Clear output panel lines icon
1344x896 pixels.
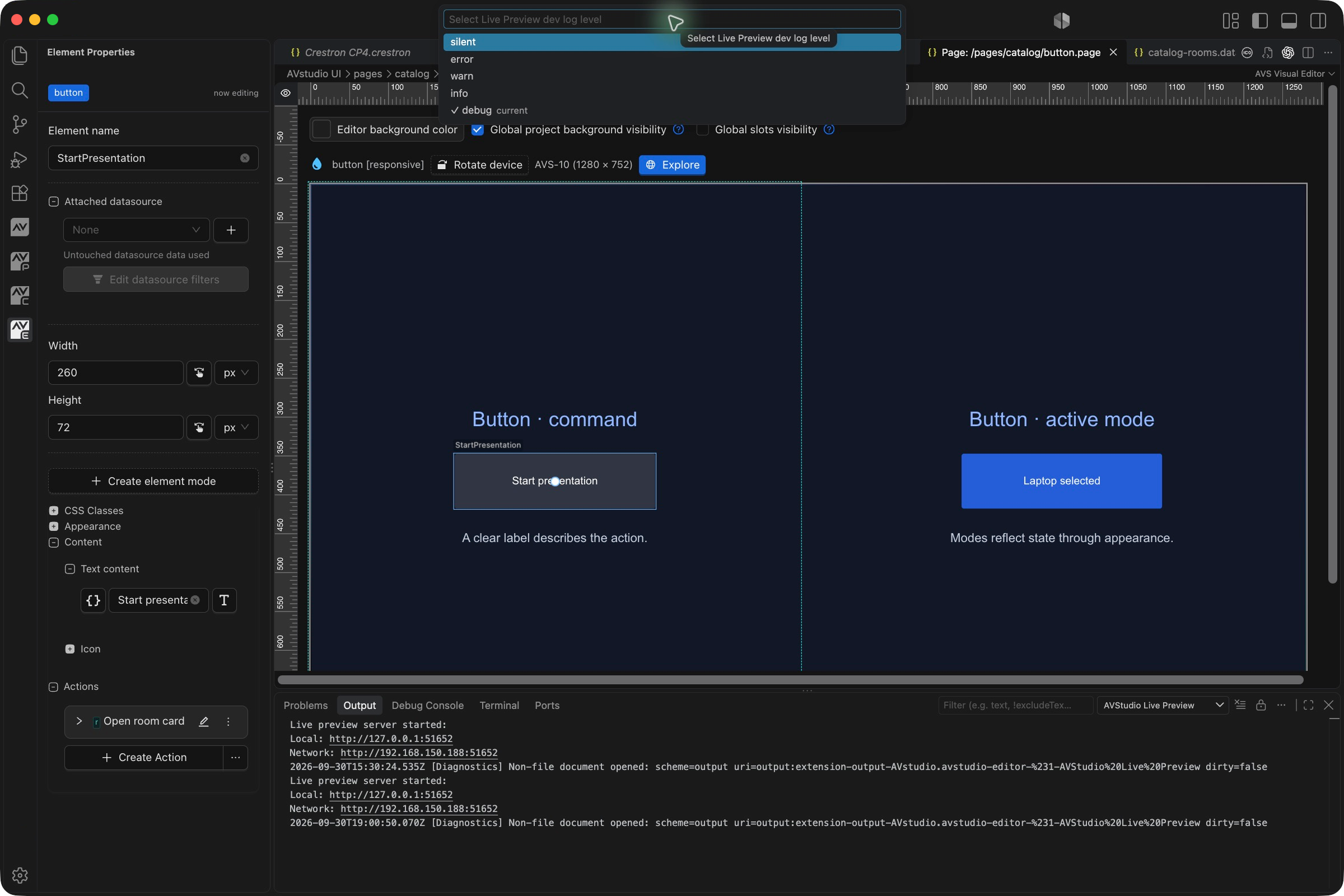[1240, 705]
